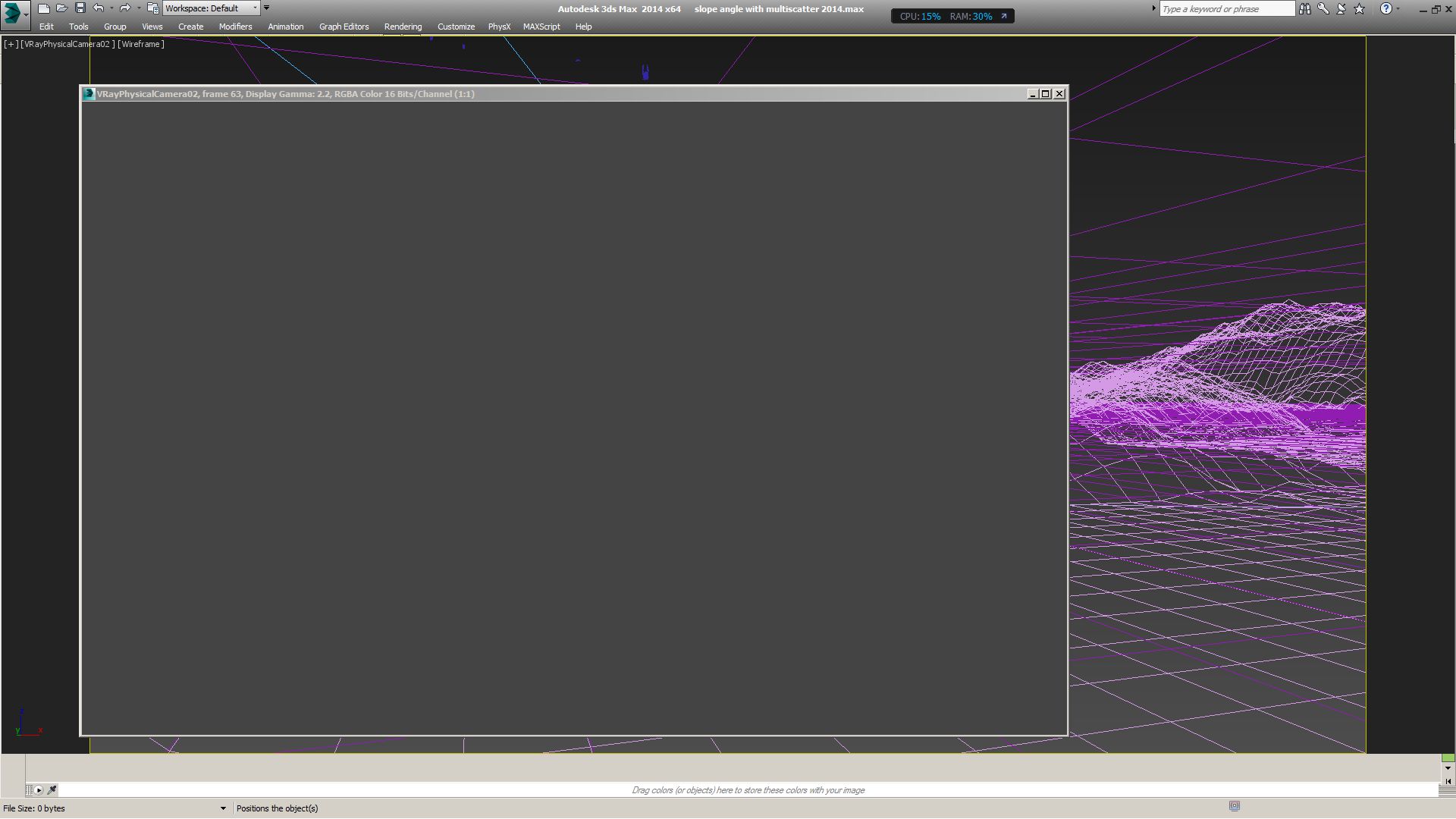Expand the File Size status dropdown arrow
1456x819 pixels.
click(223, 808)
